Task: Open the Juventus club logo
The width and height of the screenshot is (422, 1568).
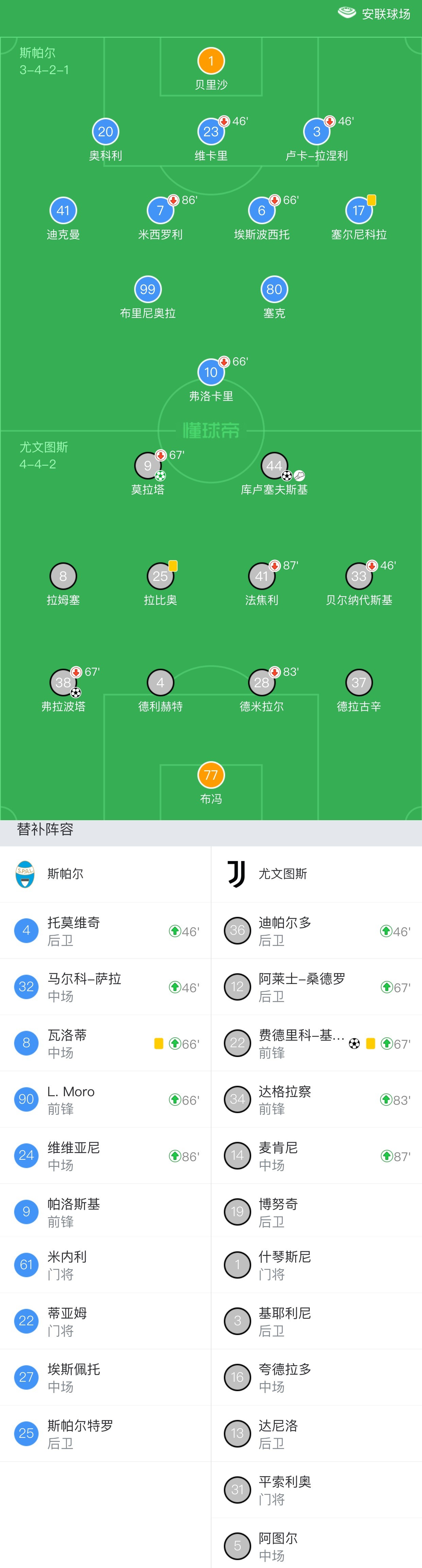Action: 236,874
